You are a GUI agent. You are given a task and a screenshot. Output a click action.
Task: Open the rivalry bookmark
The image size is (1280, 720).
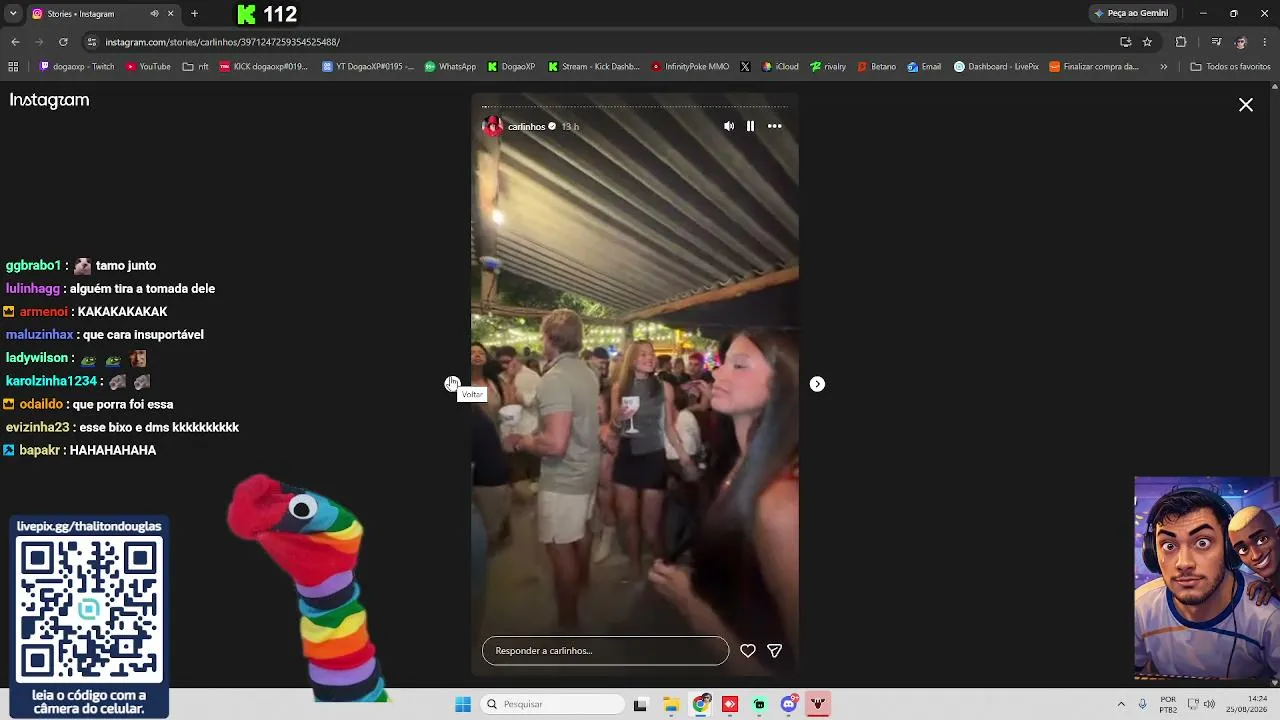click(828, 67)
